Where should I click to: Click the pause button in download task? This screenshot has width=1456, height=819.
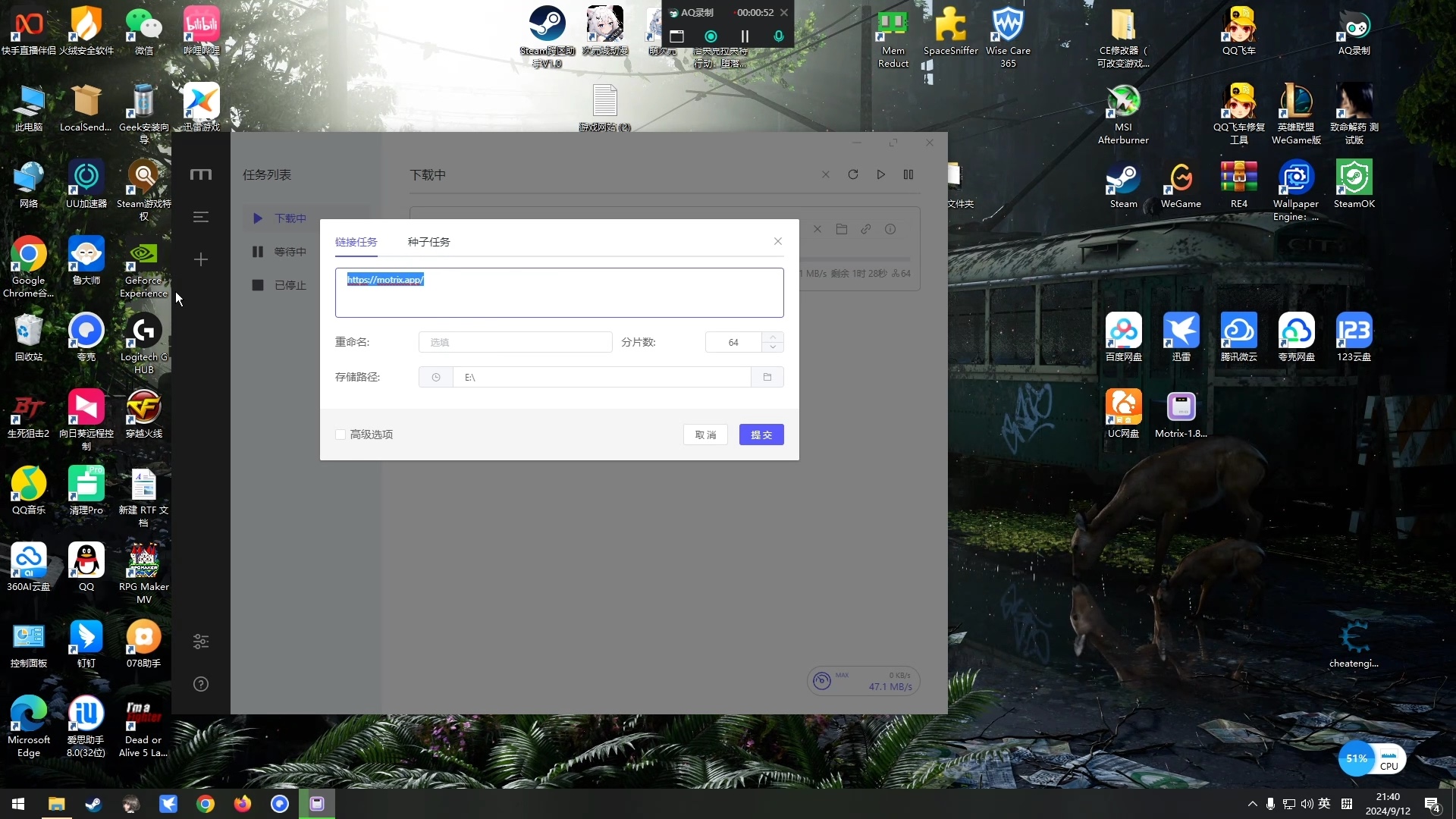click(x=909, y=174)
